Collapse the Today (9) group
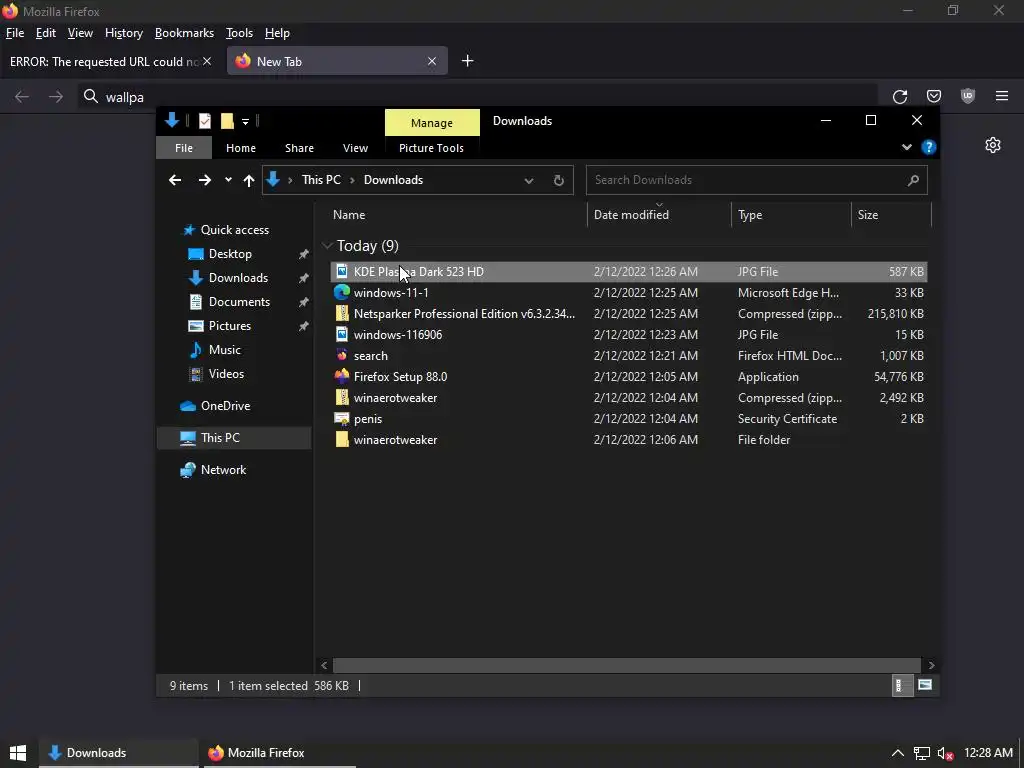This screenshot has width=1024, height=768. [x=327, y=246]
